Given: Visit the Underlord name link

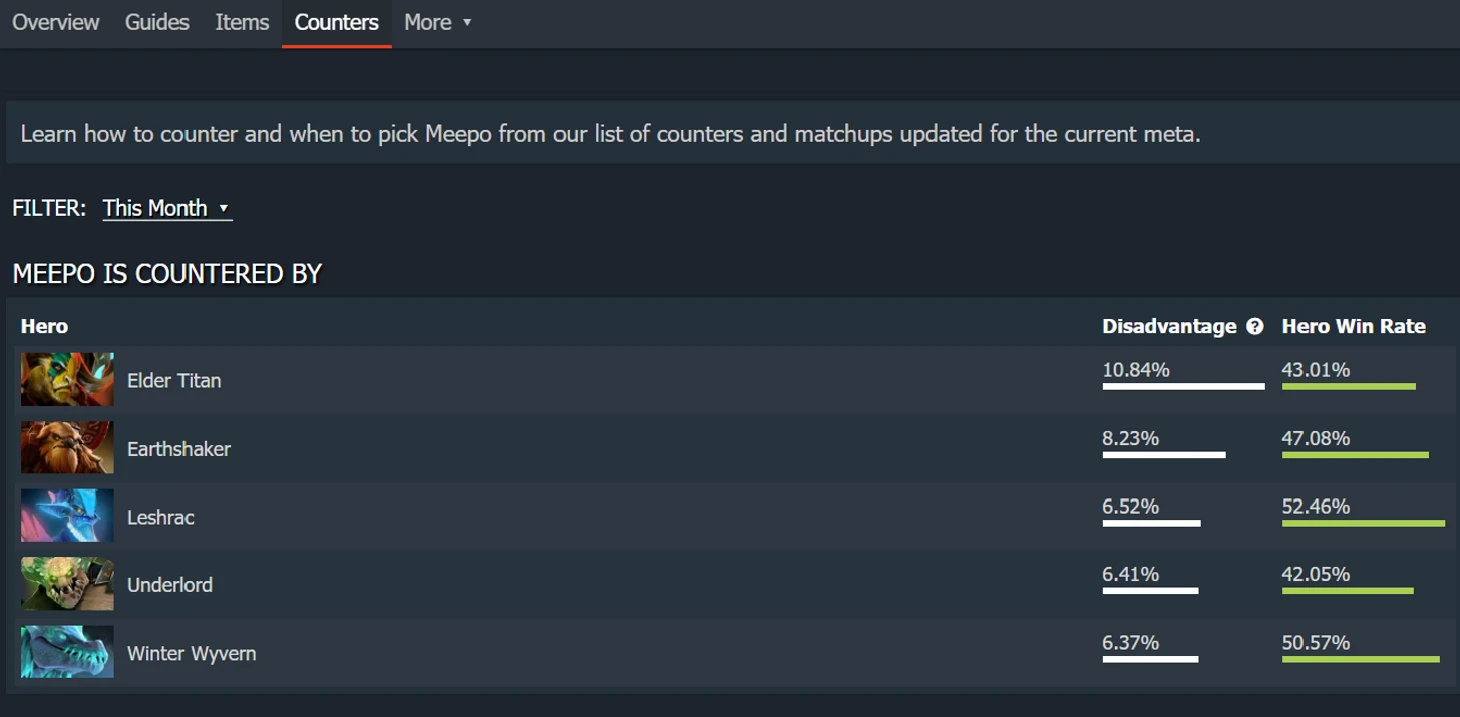Looking at the screenshot, I should pos(170,585).
